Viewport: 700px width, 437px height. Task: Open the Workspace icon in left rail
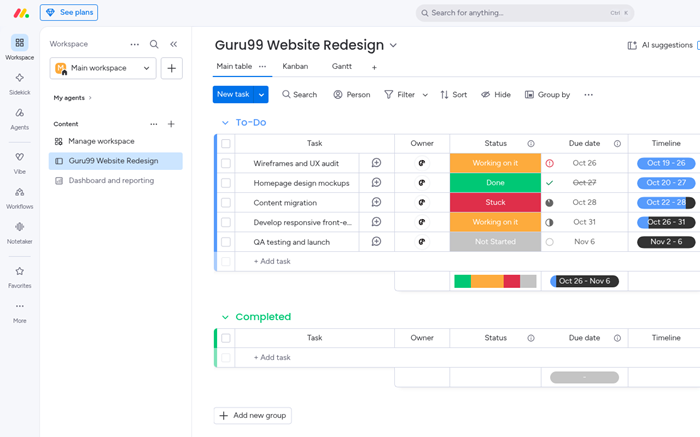tap(20, 43)
